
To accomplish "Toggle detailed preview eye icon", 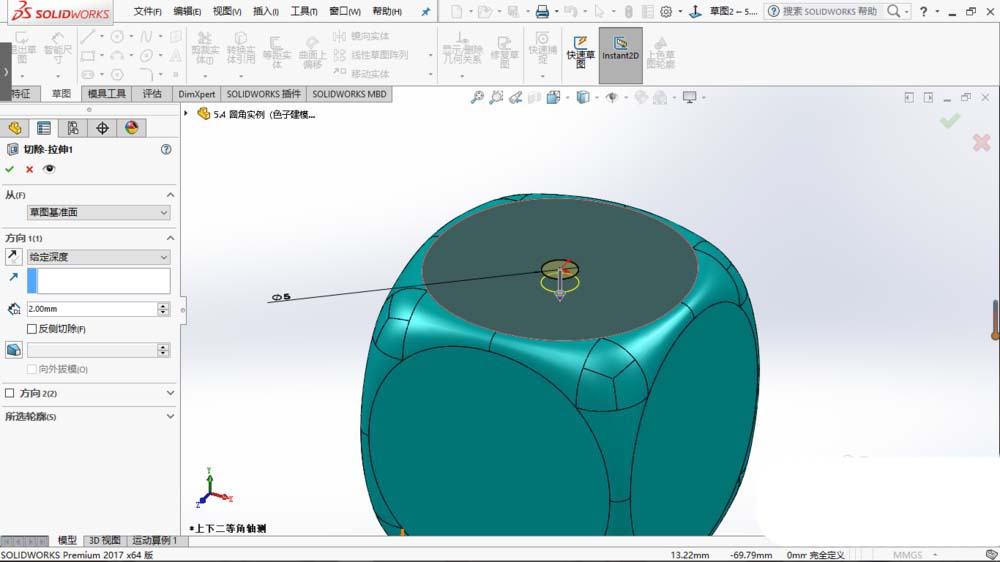I will tap(48, 169).
